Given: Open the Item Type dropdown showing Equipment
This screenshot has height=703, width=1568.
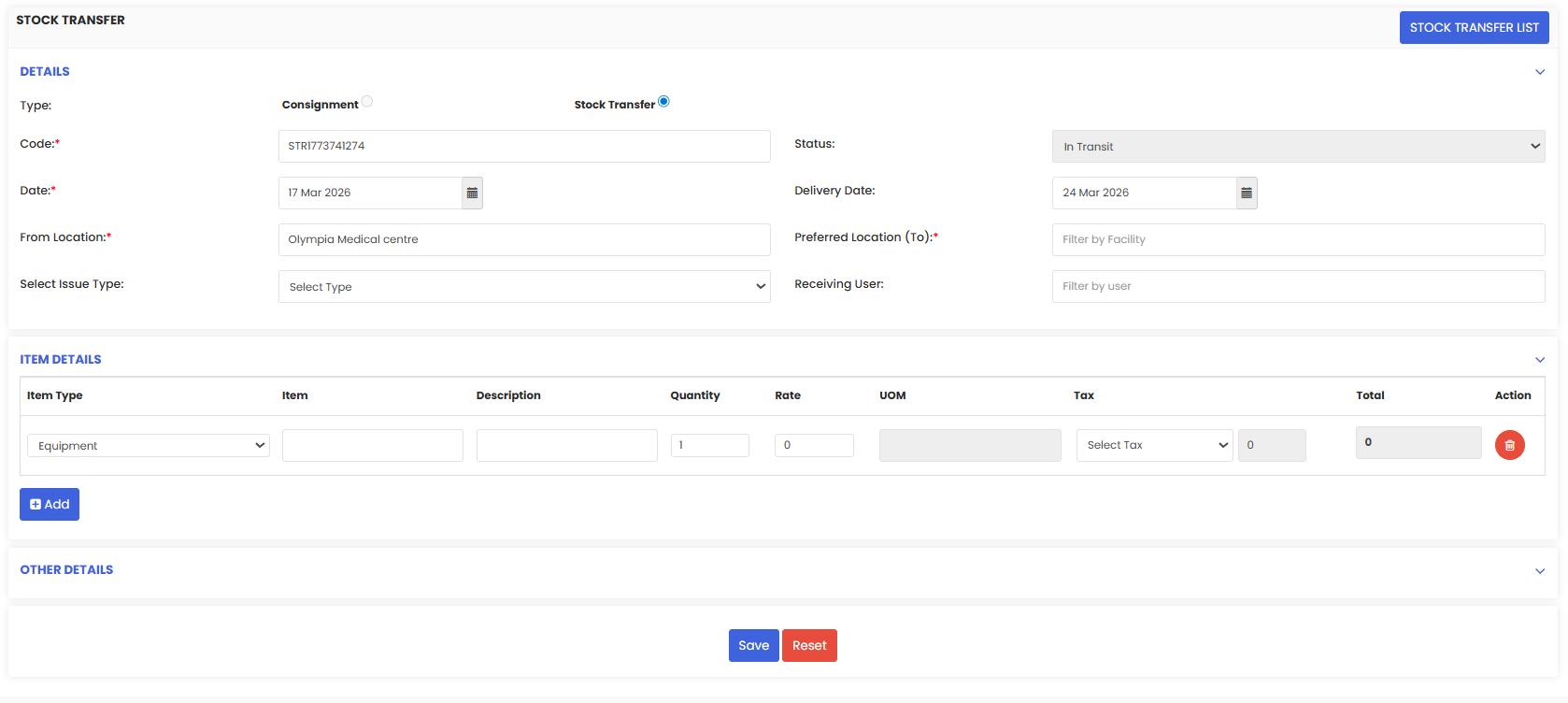Looking at the screenshot, I should click(149, 445).
